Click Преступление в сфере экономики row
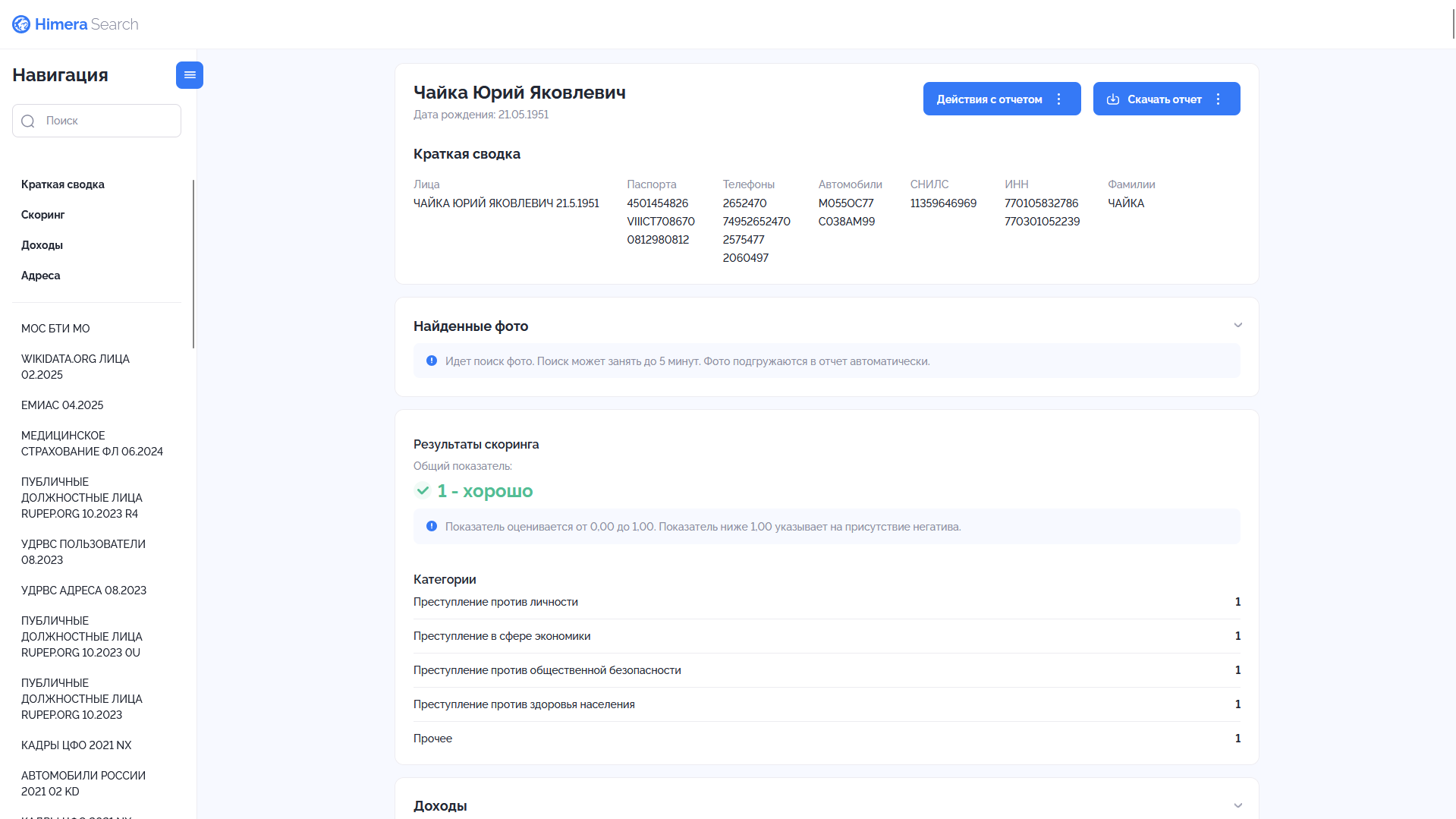 (x=827, y=636)
